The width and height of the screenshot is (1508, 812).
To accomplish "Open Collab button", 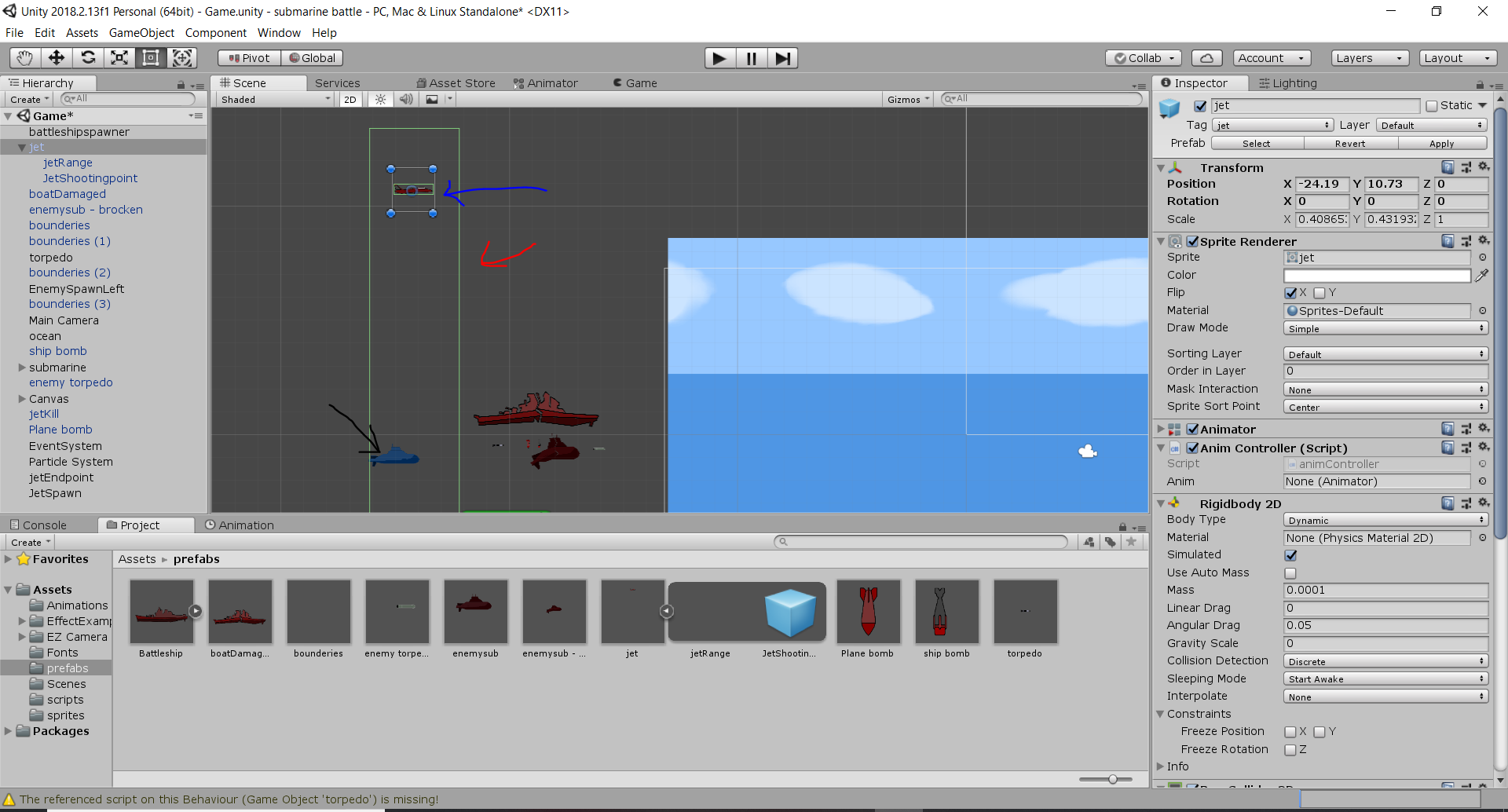I will pos(1144,58).
